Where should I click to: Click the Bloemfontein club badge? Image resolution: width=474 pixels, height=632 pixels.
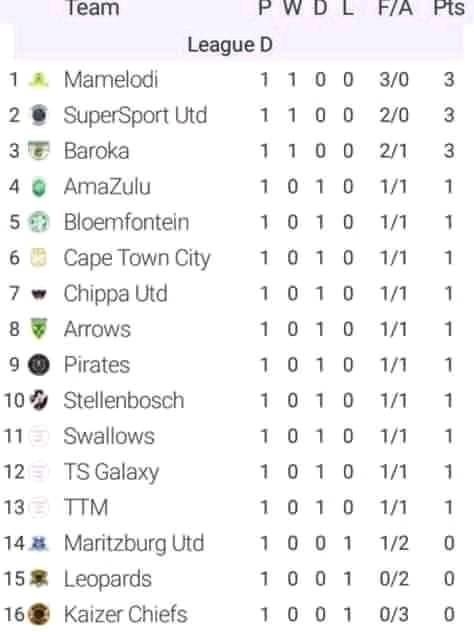point(39,222)
